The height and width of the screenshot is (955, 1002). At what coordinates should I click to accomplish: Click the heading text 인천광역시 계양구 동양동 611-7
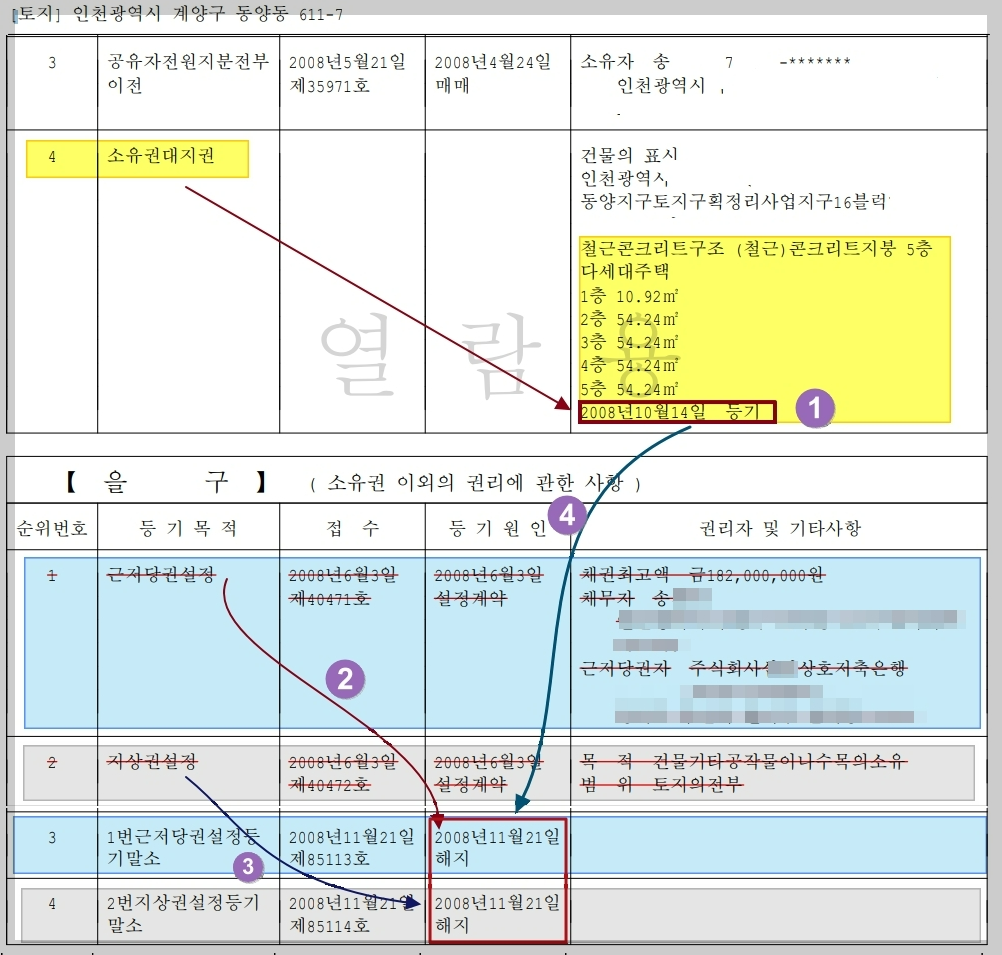208,13
